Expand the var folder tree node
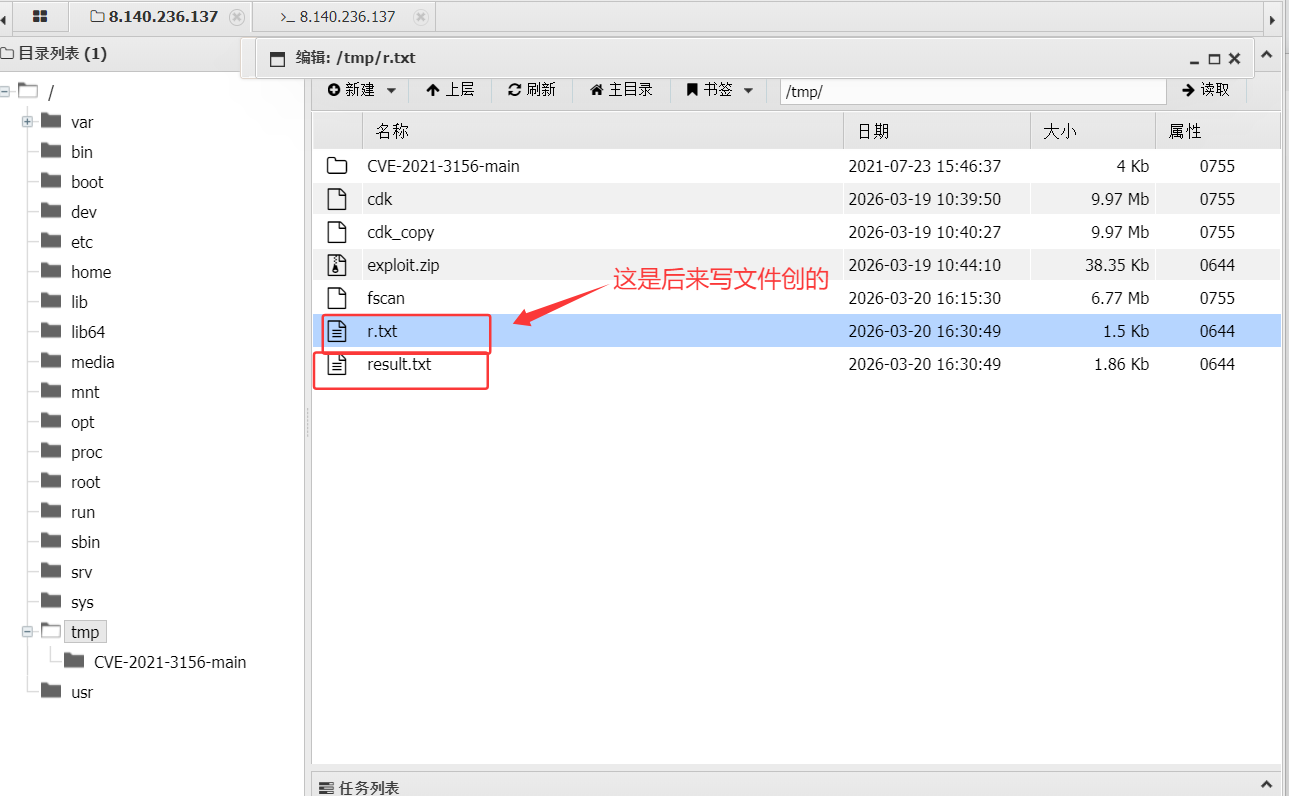 click(27, 122)
